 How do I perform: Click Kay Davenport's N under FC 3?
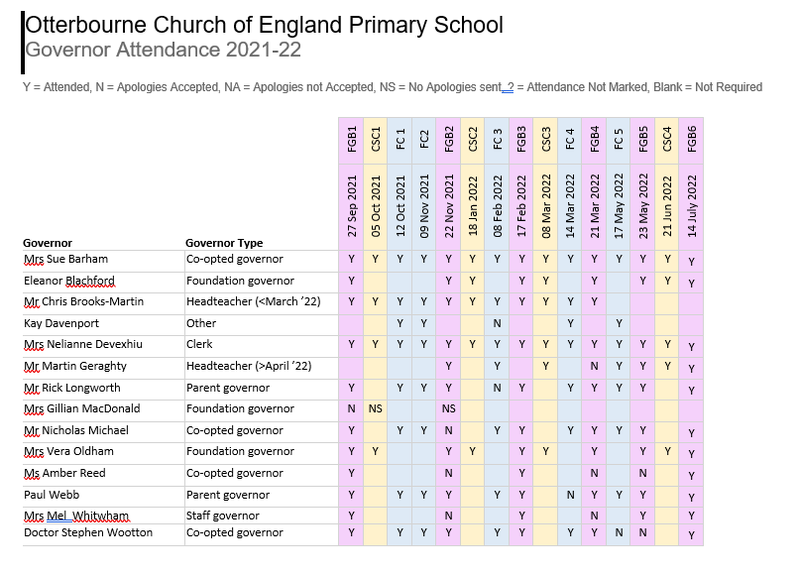click(x=497, y=323)
